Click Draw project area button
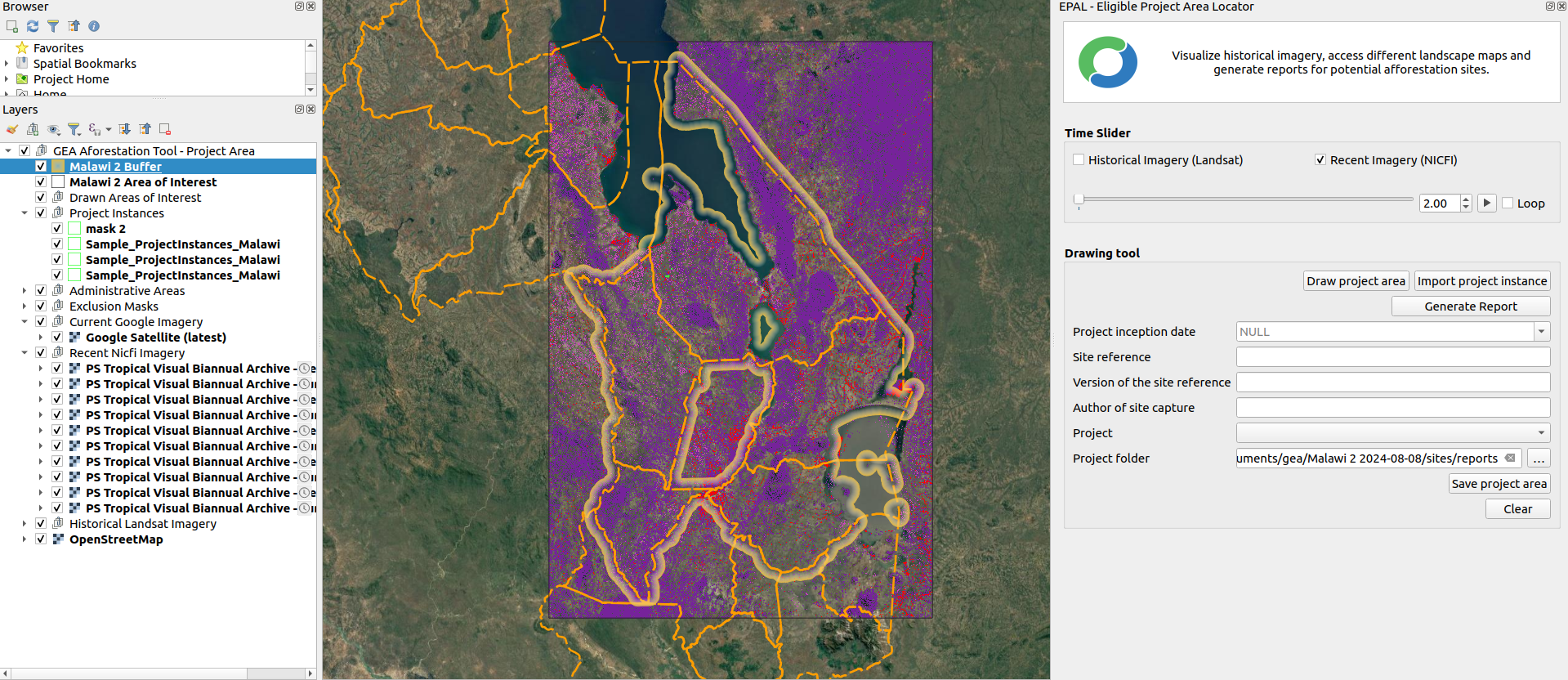 point(1356,281)
